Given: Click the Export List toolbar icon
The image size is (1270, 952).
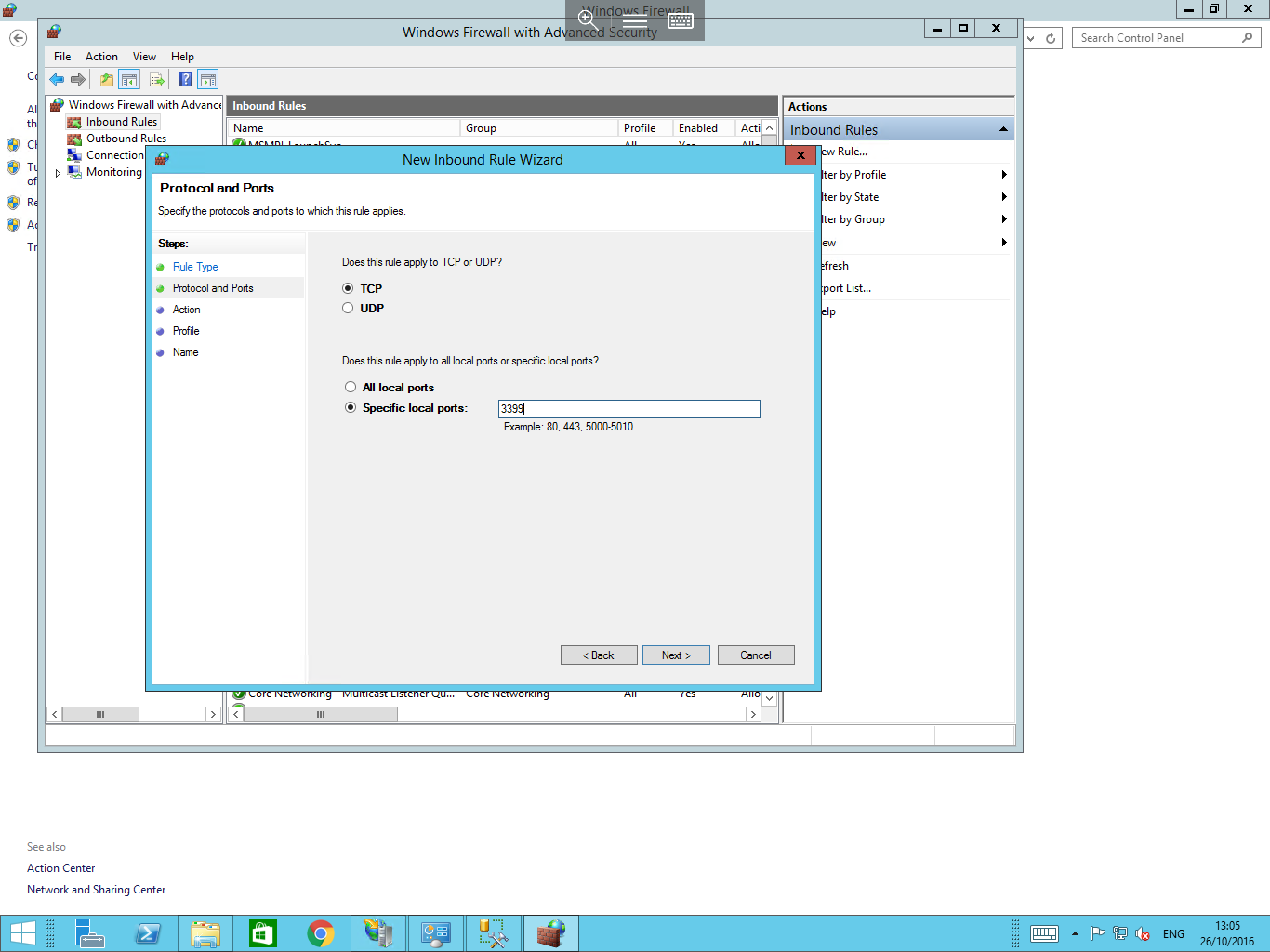Looking at the screenshot, I should pyautogui.click(x=156, y=79).
